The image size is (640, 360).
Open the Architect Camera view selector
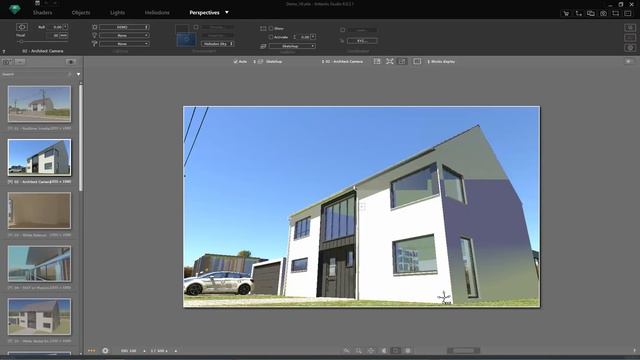tap(342, 62)
